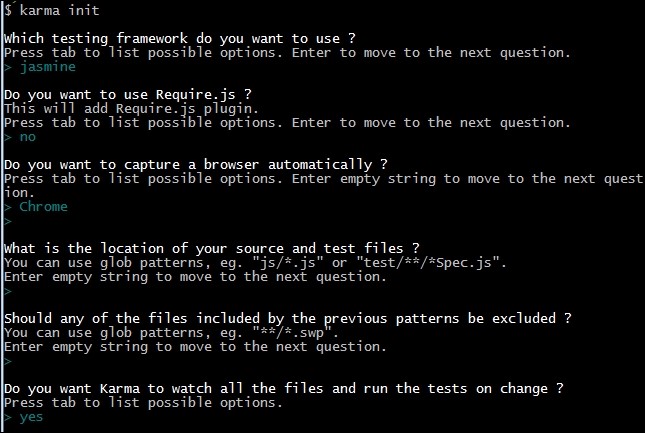This screenshot has height=433, width=645.
Task: Click the 'Karma to watch all the files' question
Action: (284, 389)
